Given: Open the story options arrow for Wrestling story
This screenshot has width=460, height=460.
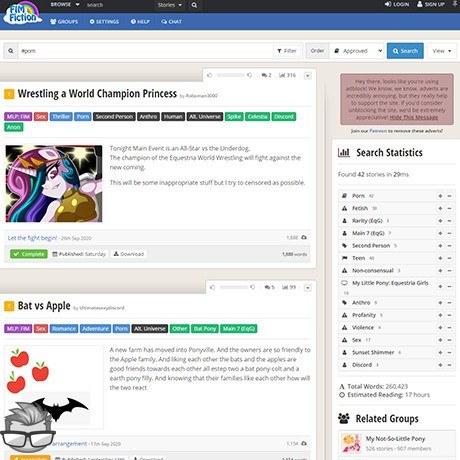Looking at the screenshot, I should coord(308,76).
